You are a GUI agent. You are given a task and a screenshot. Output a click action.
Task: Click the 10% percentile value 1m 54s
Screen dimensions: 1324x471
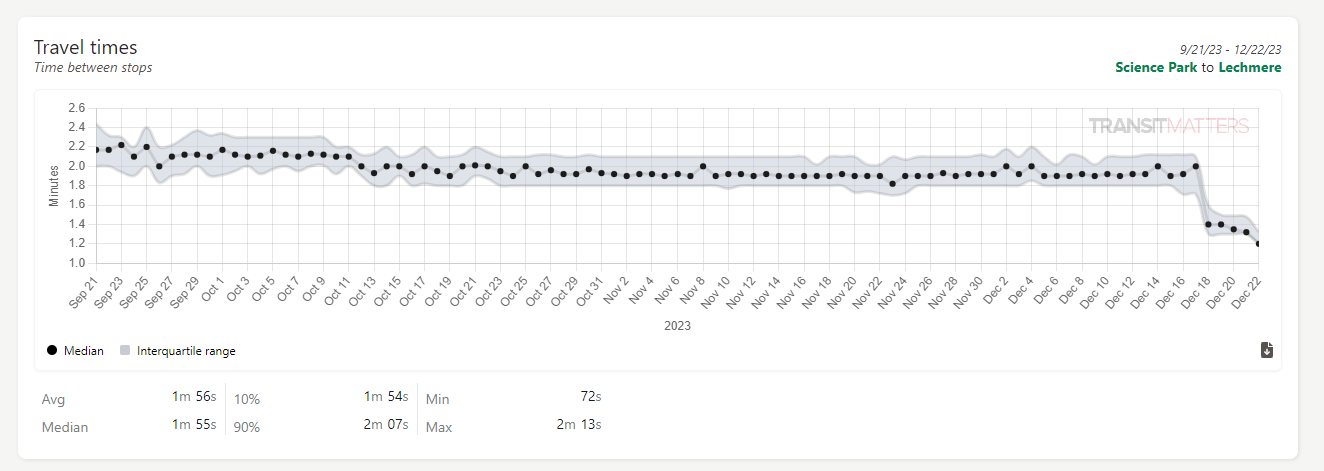click(x=386, y=397)
